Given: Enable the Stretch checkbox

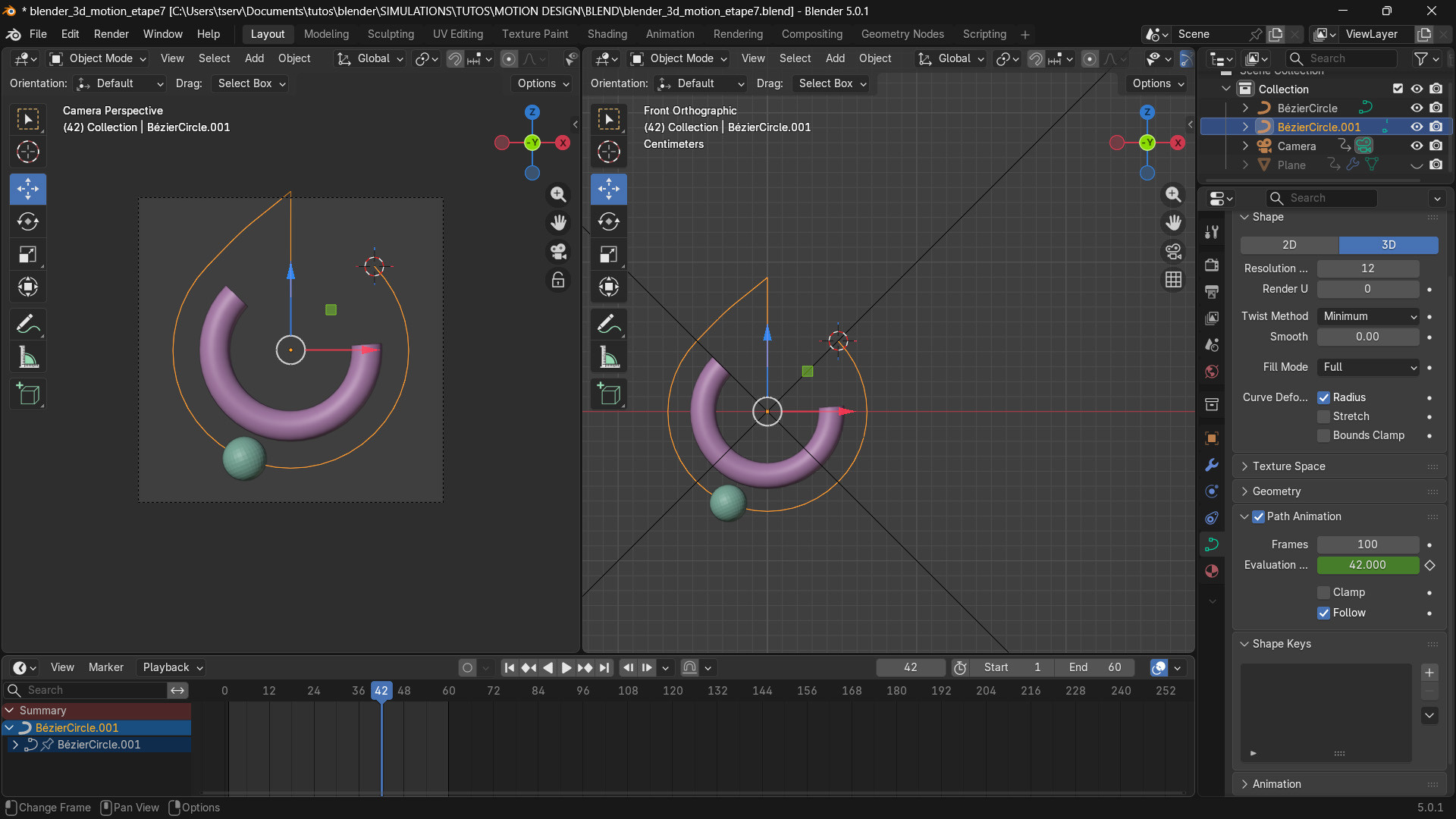Looking at the screenshot, I should click(x=1323, y=416).
